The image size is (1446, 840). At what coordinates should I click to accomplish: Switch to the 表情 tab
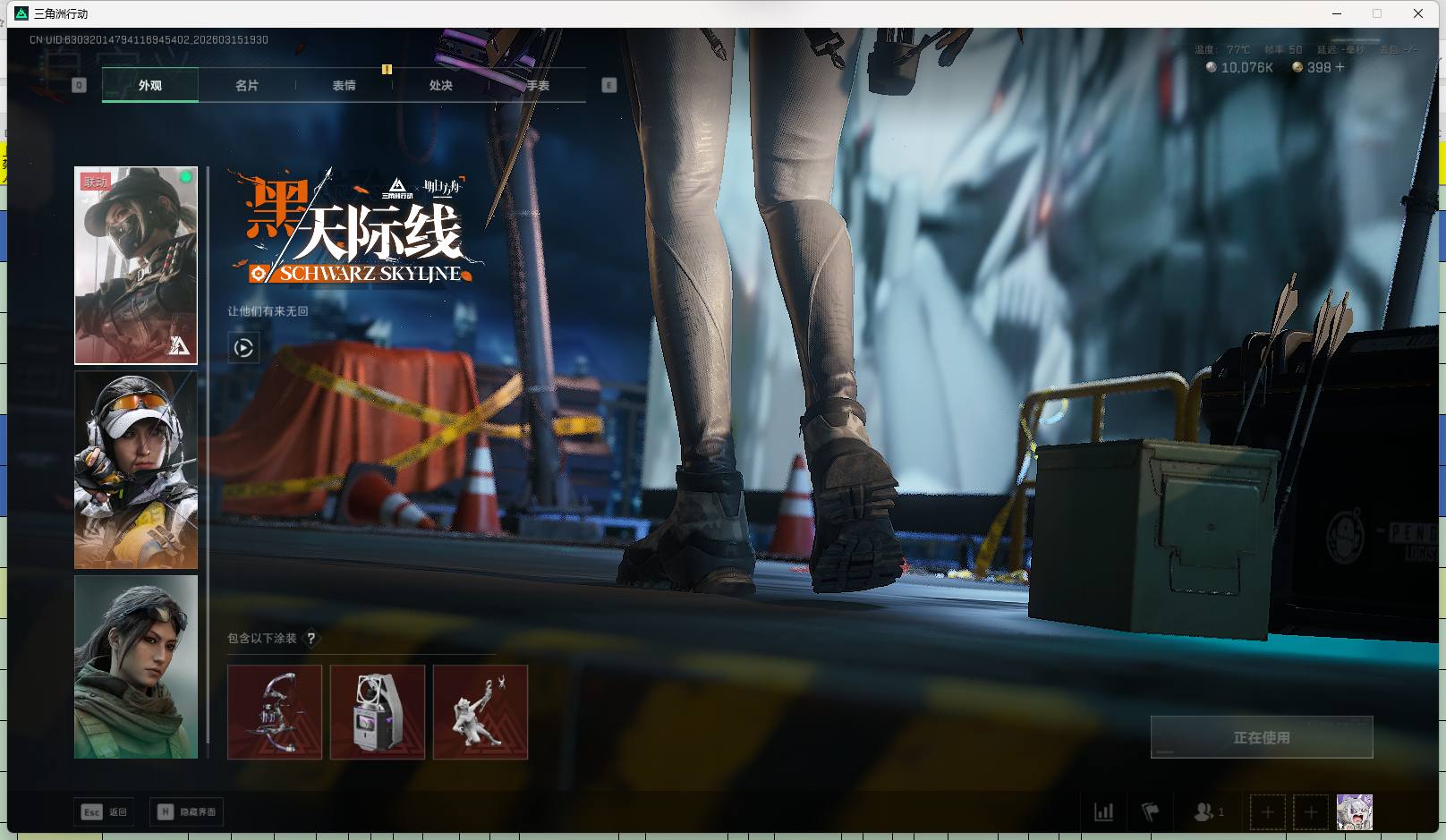pyautogui.click(x=344, y=85)
